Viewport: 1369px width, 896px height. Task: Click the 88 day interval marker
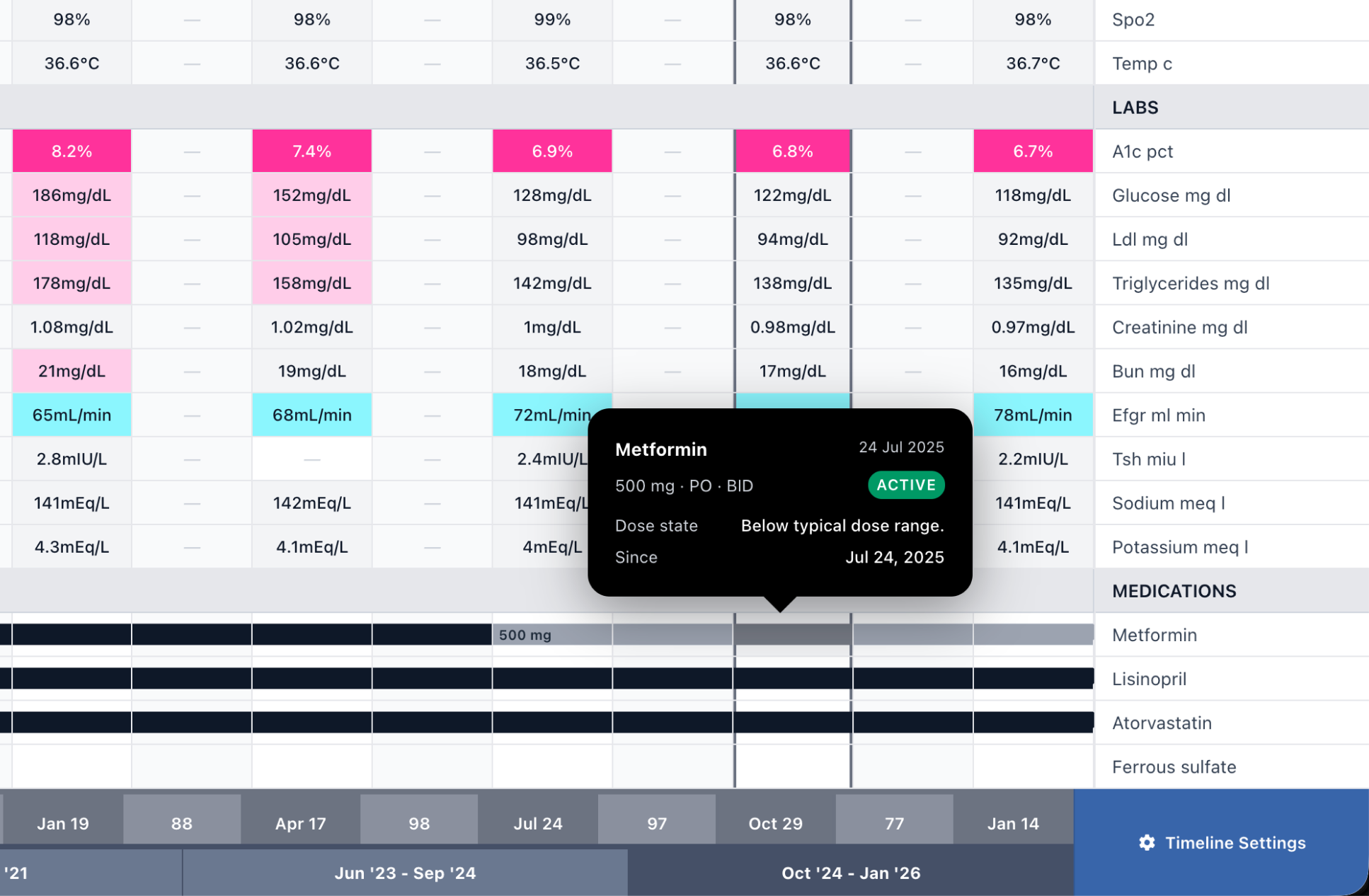[x=181, y=823]
